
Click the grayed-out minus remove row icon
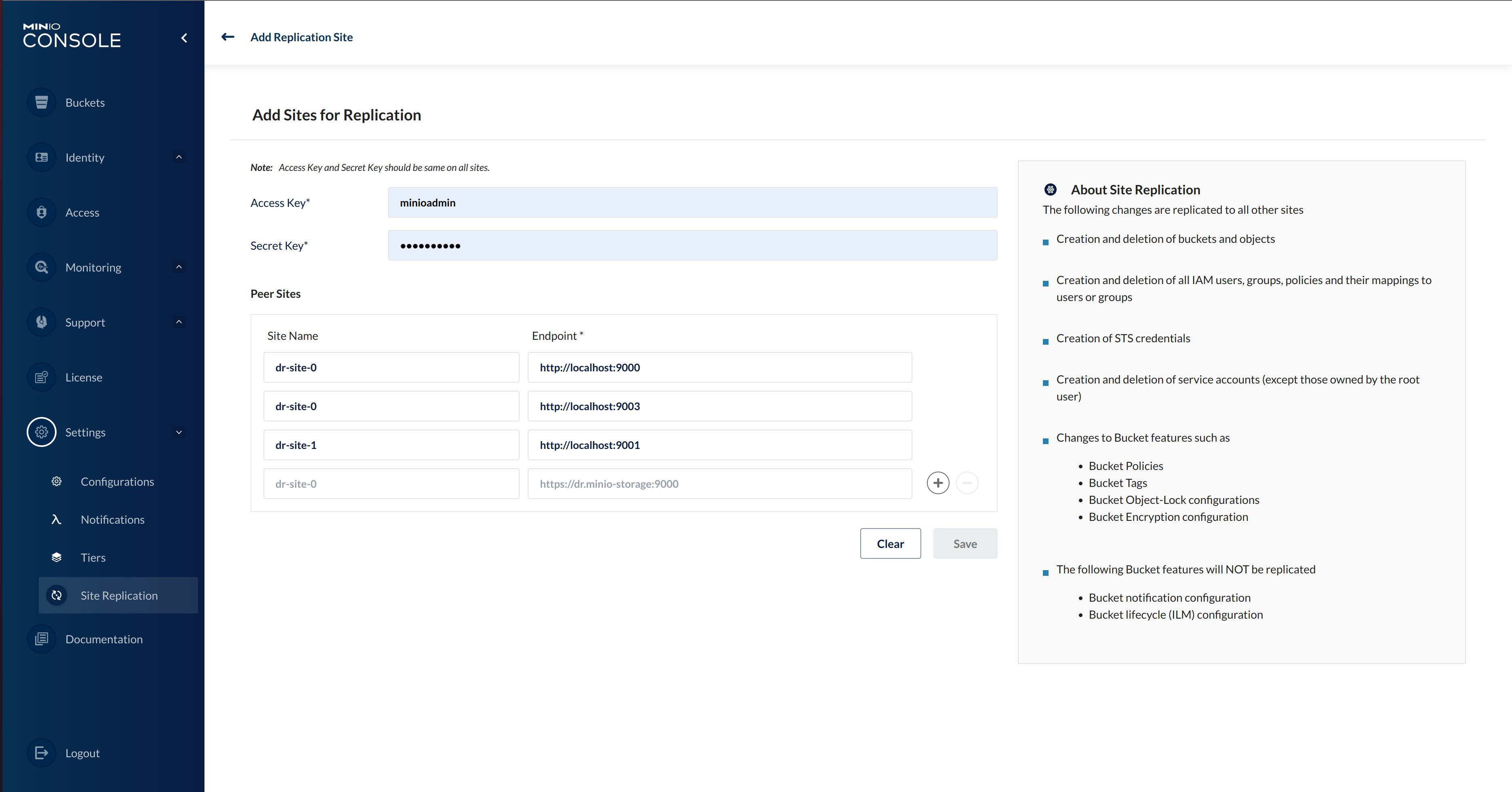point(967,483)
